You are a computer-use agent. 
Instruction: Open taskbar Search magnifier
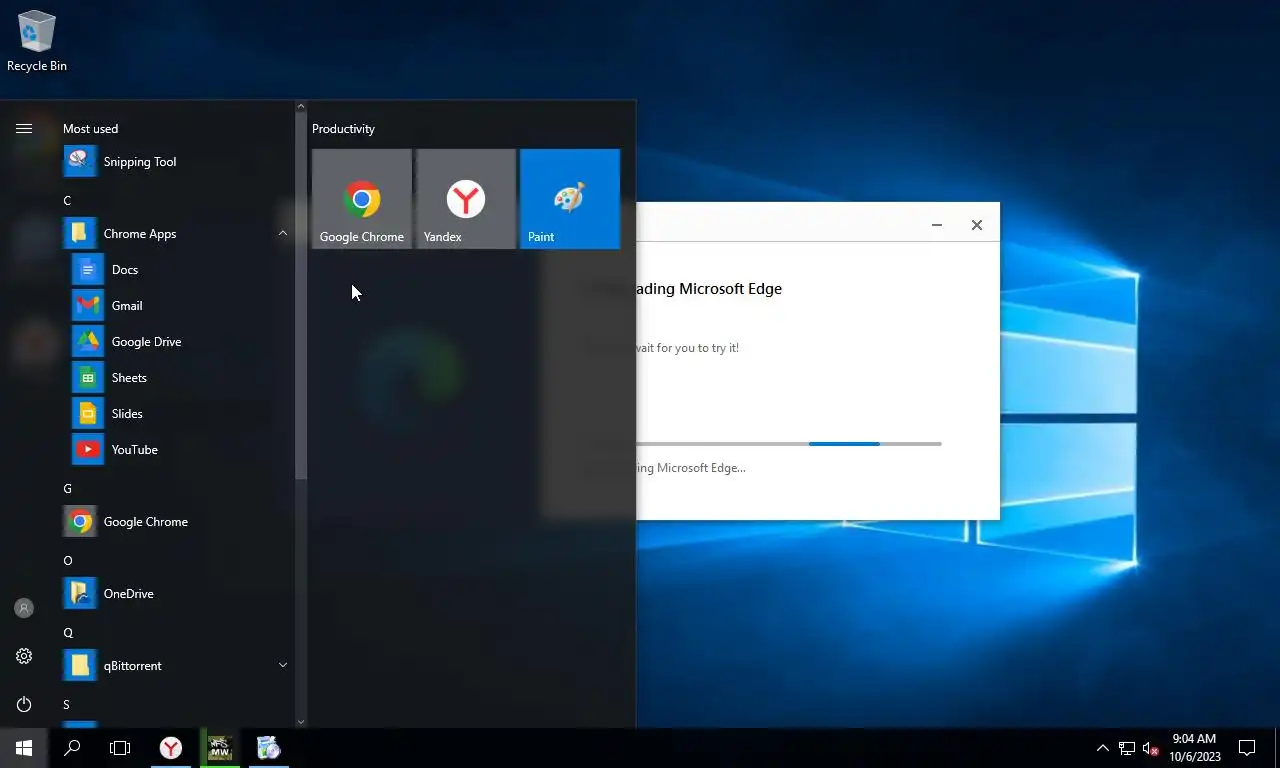(72, 748)
